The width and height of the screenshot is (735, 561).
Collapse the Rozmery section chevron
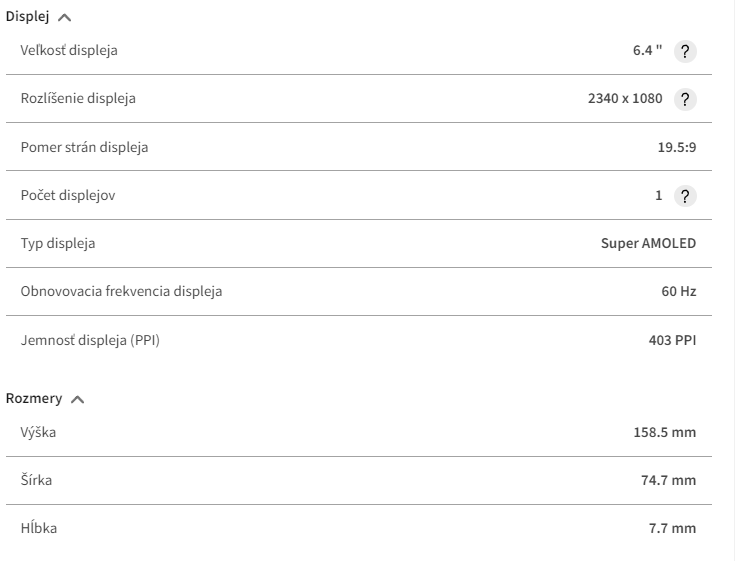[x=77, y=399]
